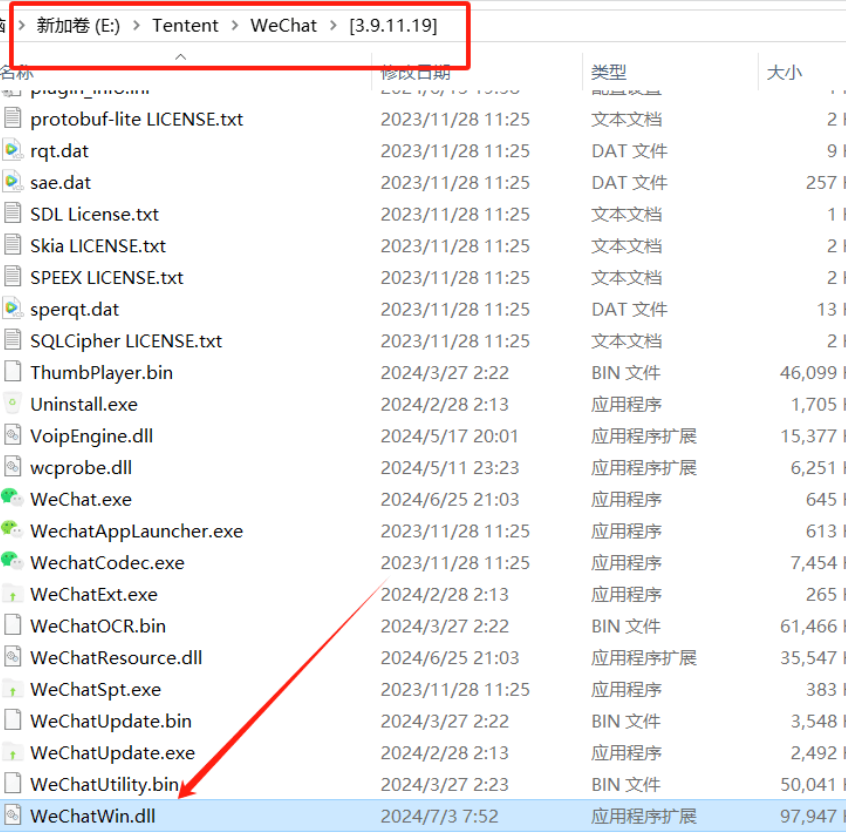The width and height of the screenshot is (846, 835).
Task: Click the WeChatResource.dll file icon
Action: coord(12,657)
